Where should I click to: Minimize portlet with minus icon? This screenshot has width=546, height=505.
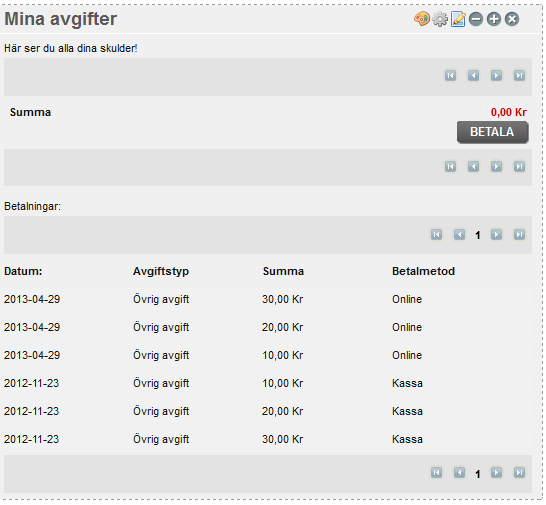pos(476,19)
